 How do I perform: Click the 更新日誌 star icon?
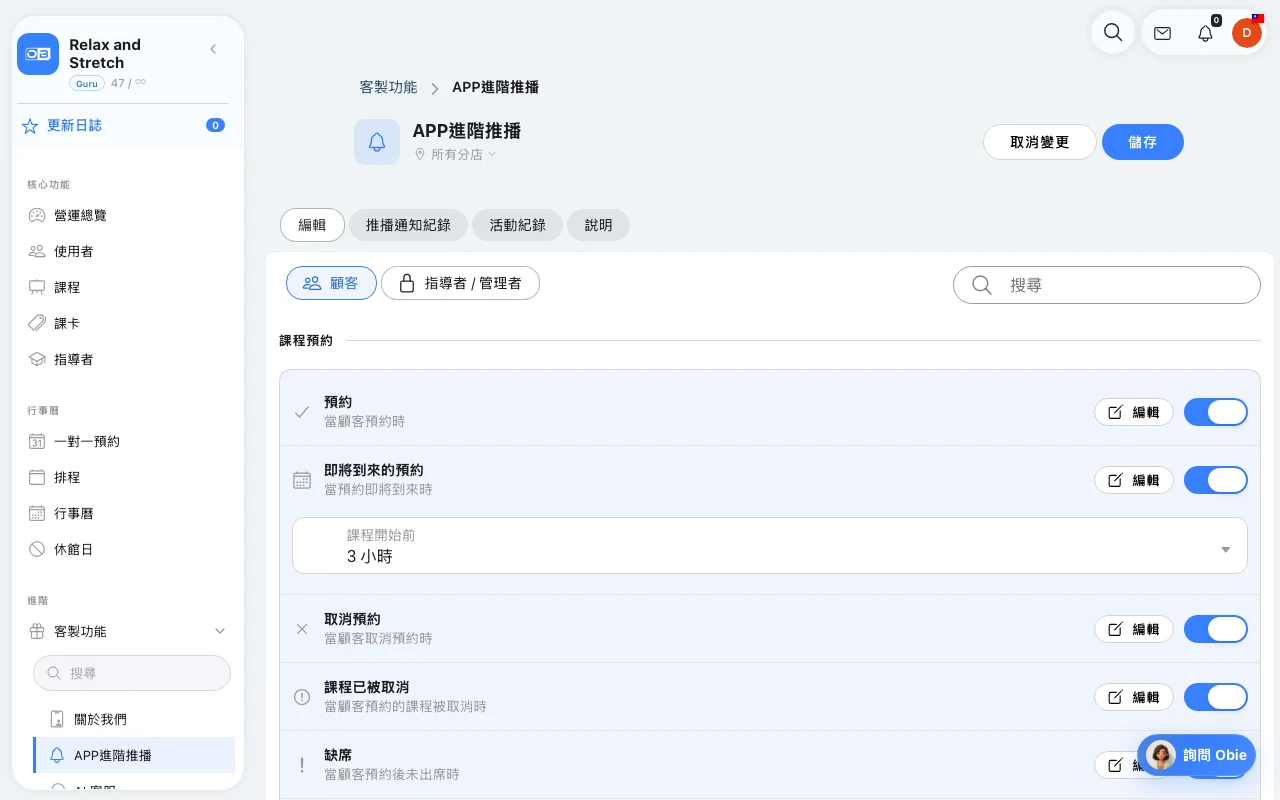click(30, 126)
